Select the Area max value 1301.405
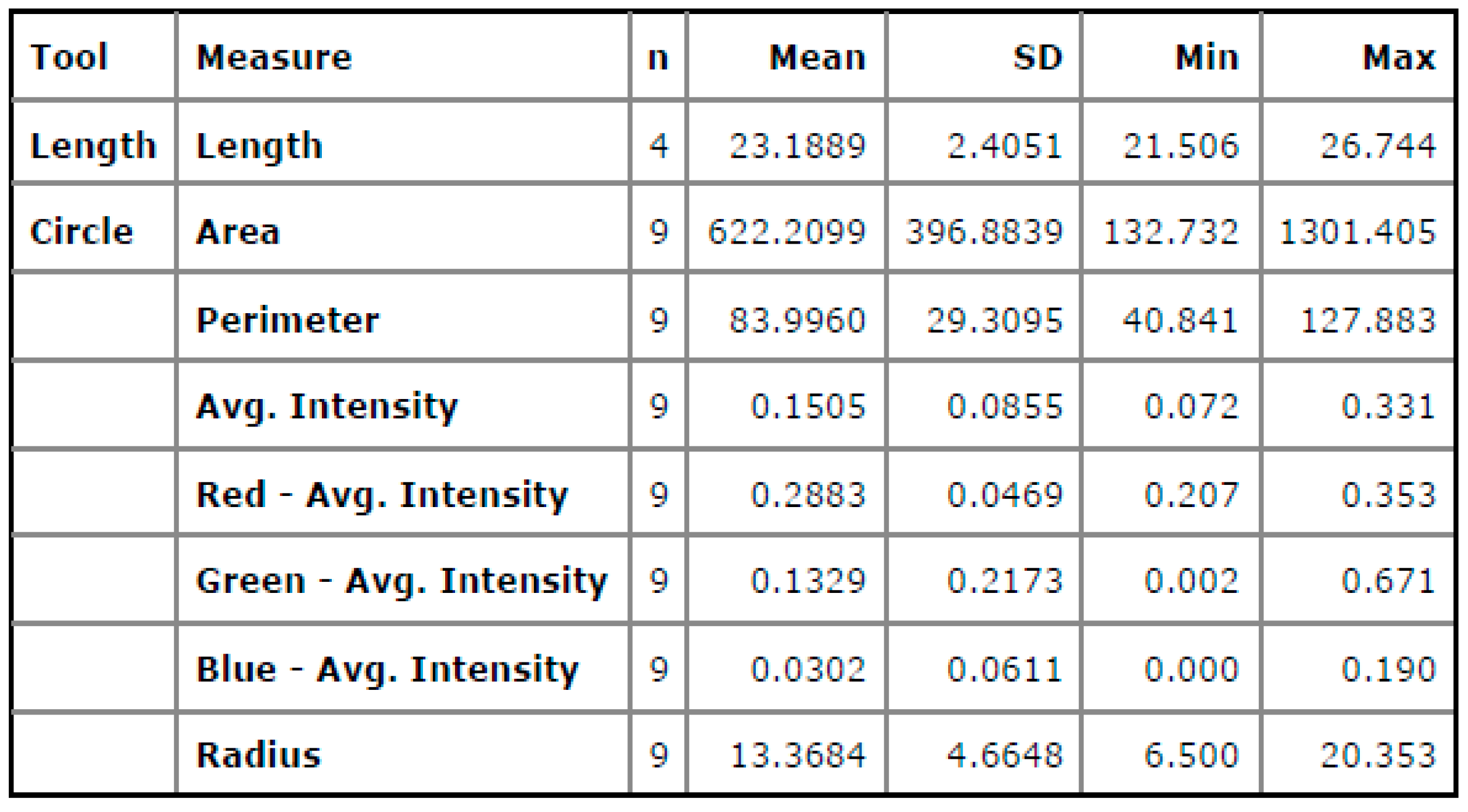Viewport: 1468px width, 812px height. pos(1357,232)
